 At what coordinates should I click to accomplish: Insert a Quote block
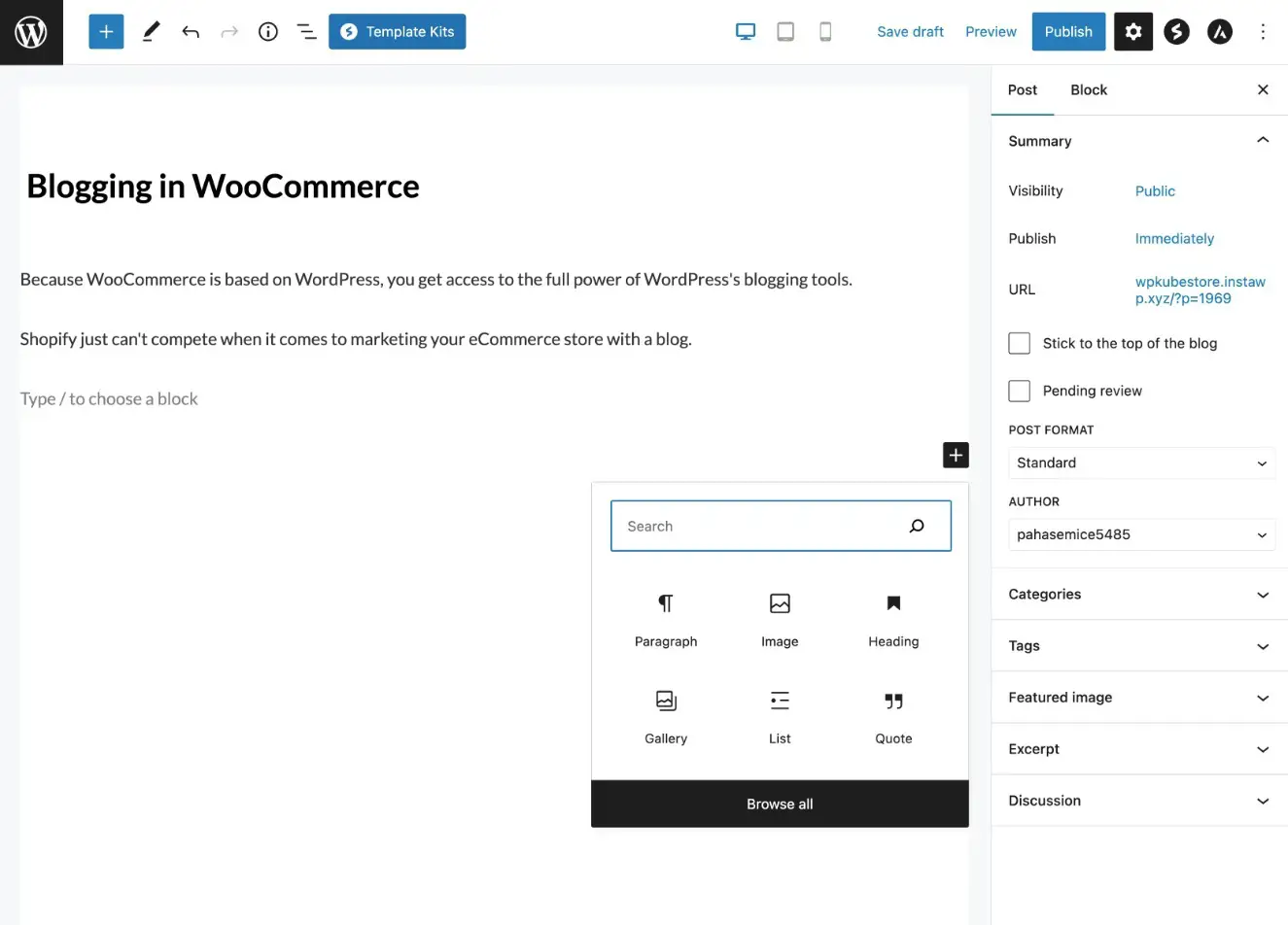(893, 717)
